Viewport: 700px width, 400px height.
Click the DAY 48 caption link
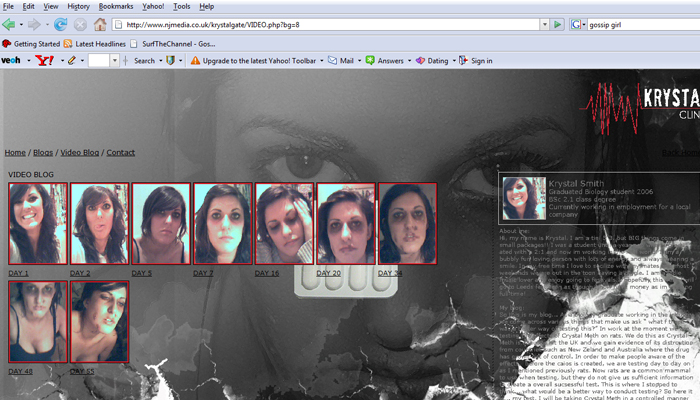click(x=21, y=371)
